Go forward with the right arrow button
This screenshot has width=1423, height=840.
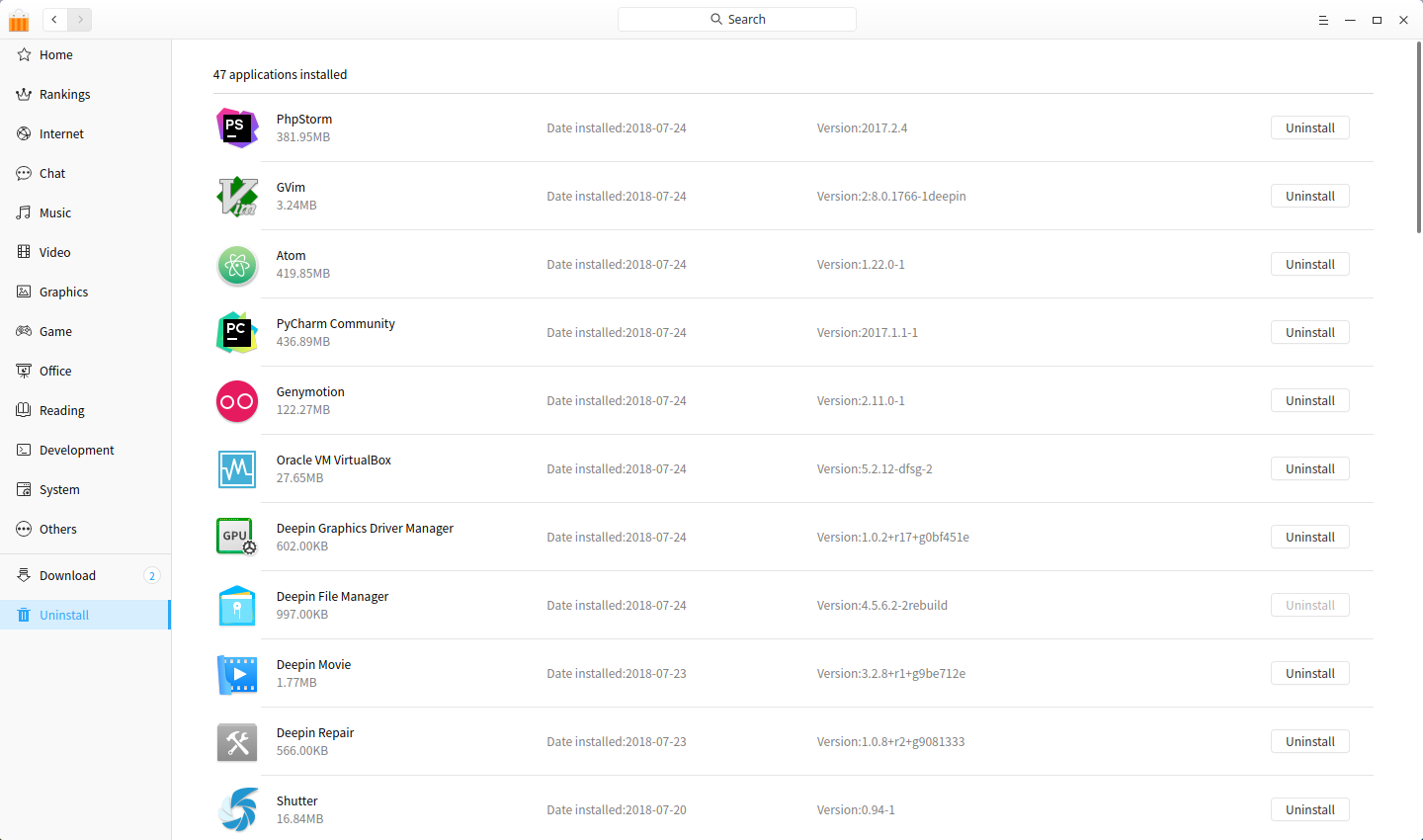click(x=80, y=20)
